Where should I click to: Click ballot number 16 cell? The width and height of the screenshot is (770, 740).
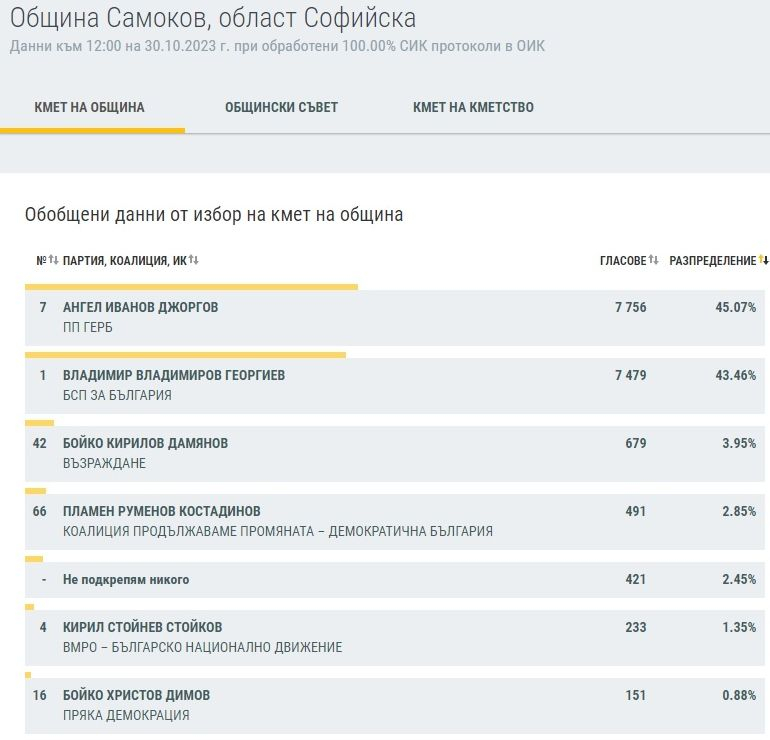click(40, 695)
